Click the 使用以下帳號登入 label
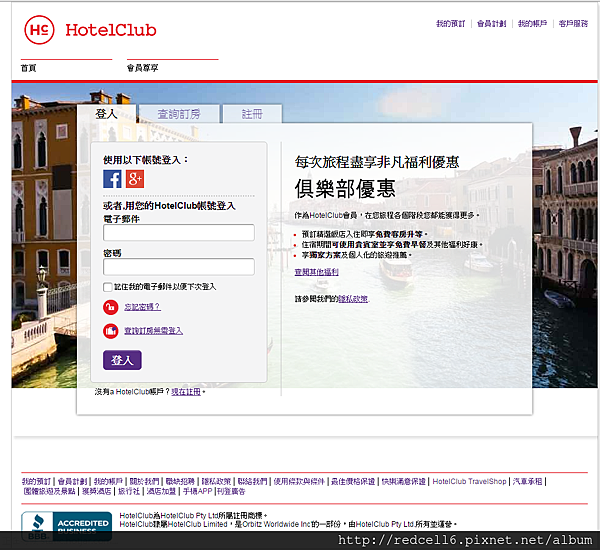This screenshot has width=600, height=550. coord(146,160)
